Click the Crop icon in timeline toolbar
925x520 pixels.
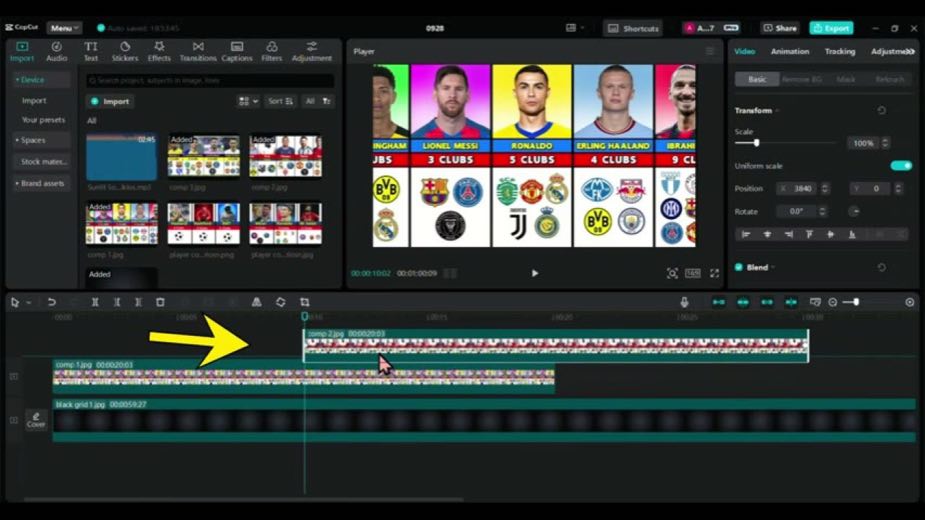304,302
